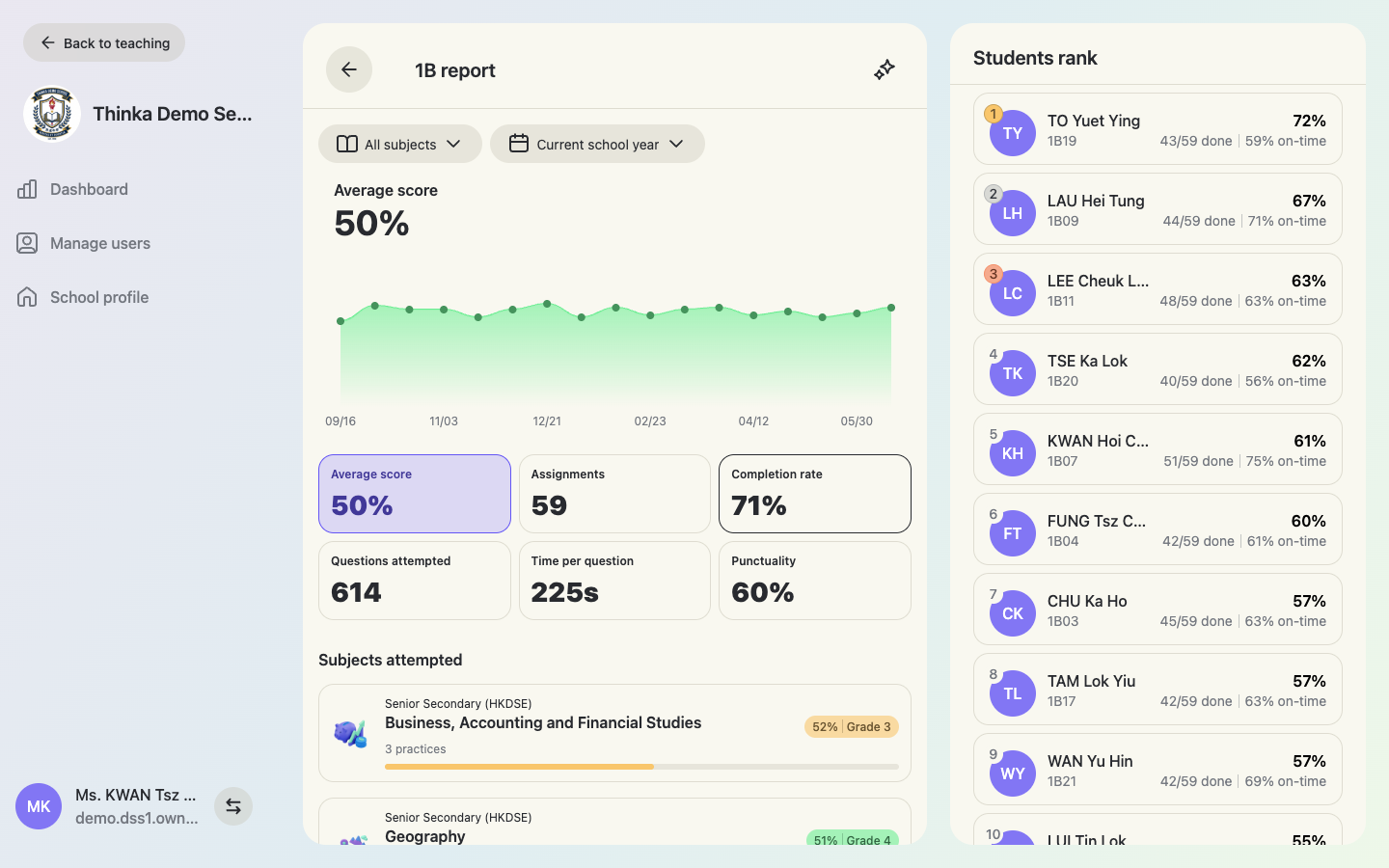Open KWAN Hoi C... student row
The height and width of the screenshot is (868, 1389).
1157,449
